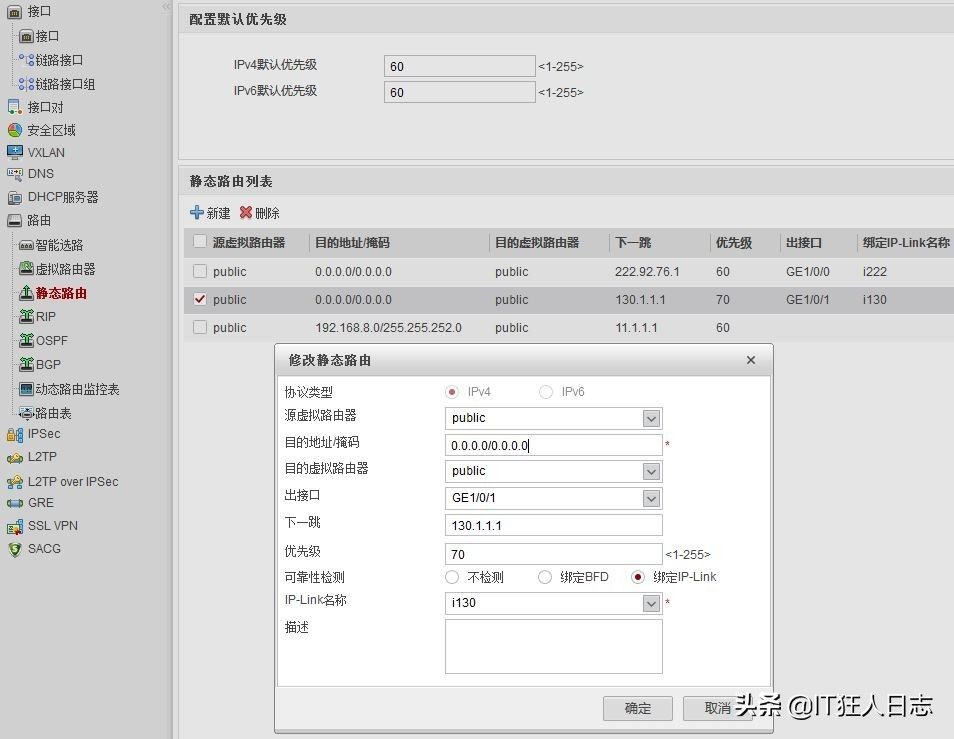The width and height of the screenshot is (954, 739).
Task: Select the 不检测 radio option
Action: click(x=453, y=577)
